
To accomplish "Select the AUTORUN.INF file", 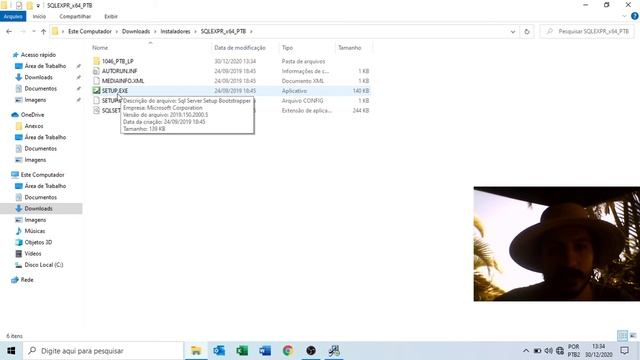I will (119, 71).
